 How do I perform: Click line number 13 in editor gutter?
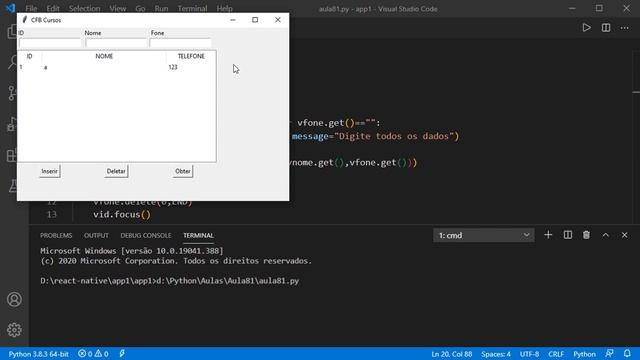click(x=51, y=214)
